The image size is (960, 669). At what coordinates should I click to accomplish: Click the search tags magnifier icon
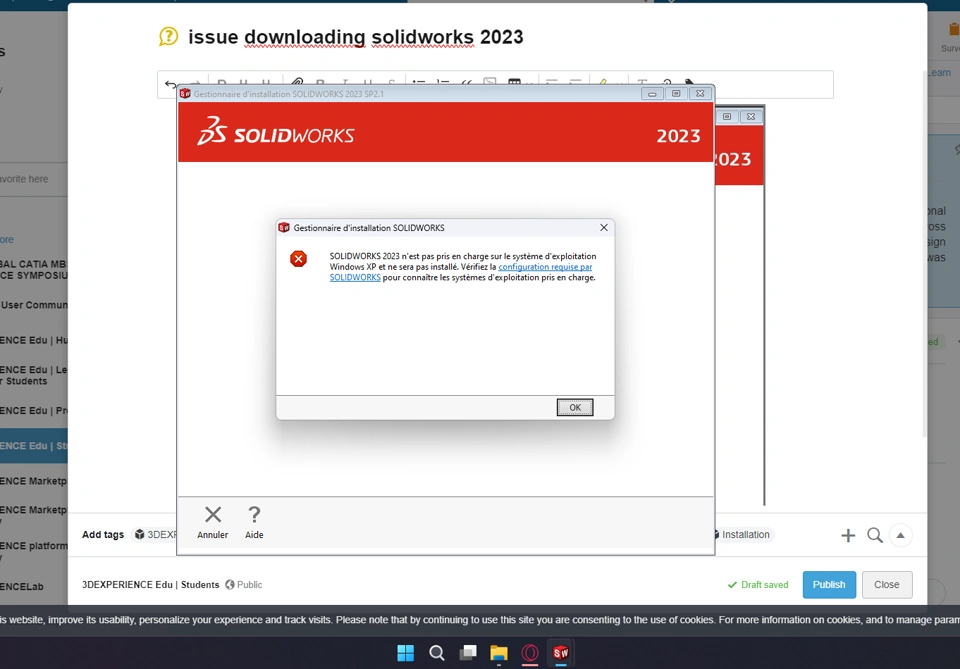pos(874,536)
